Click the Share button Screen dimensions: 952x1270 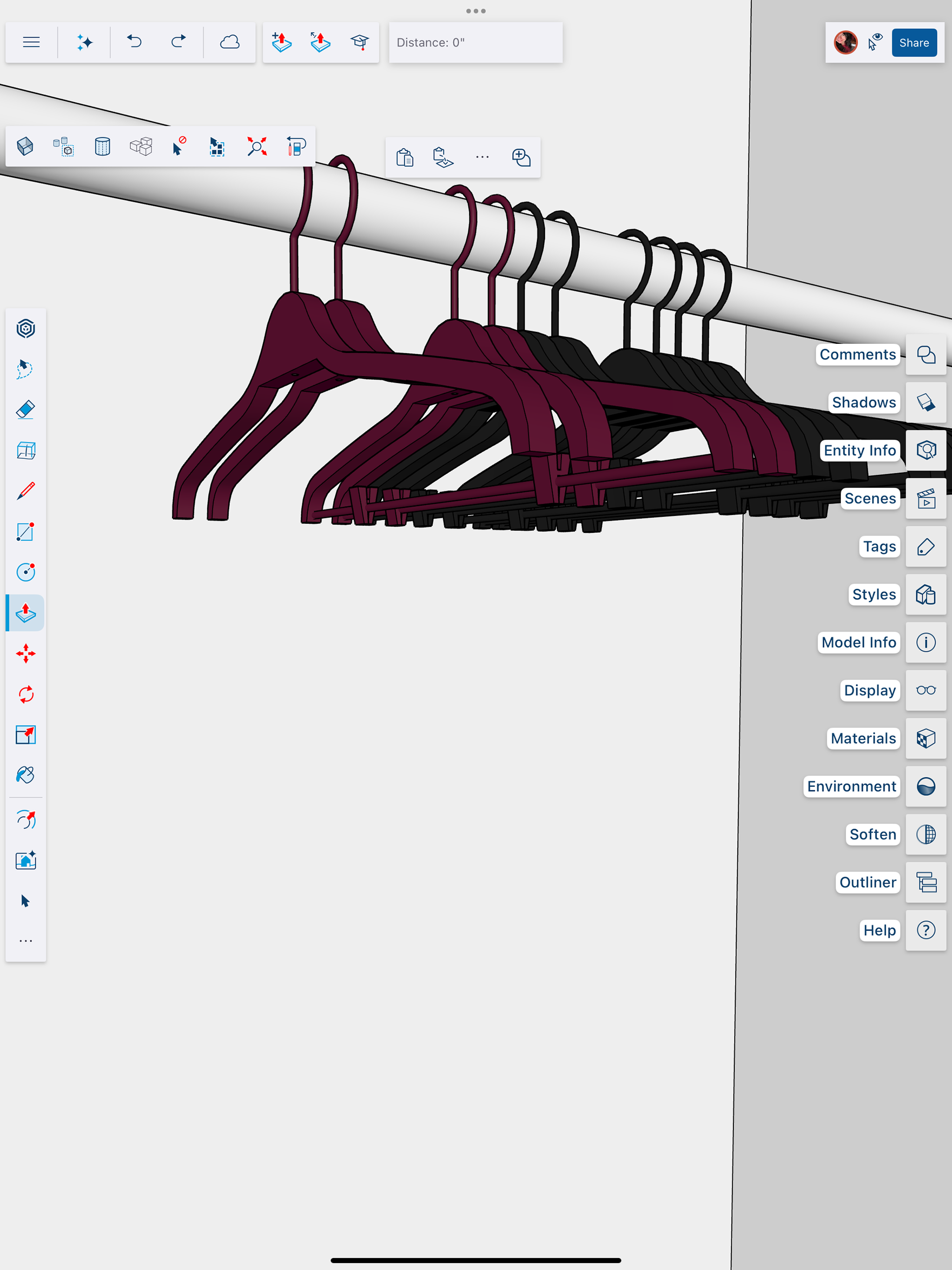pyautogui.click(x=913, y=43)
